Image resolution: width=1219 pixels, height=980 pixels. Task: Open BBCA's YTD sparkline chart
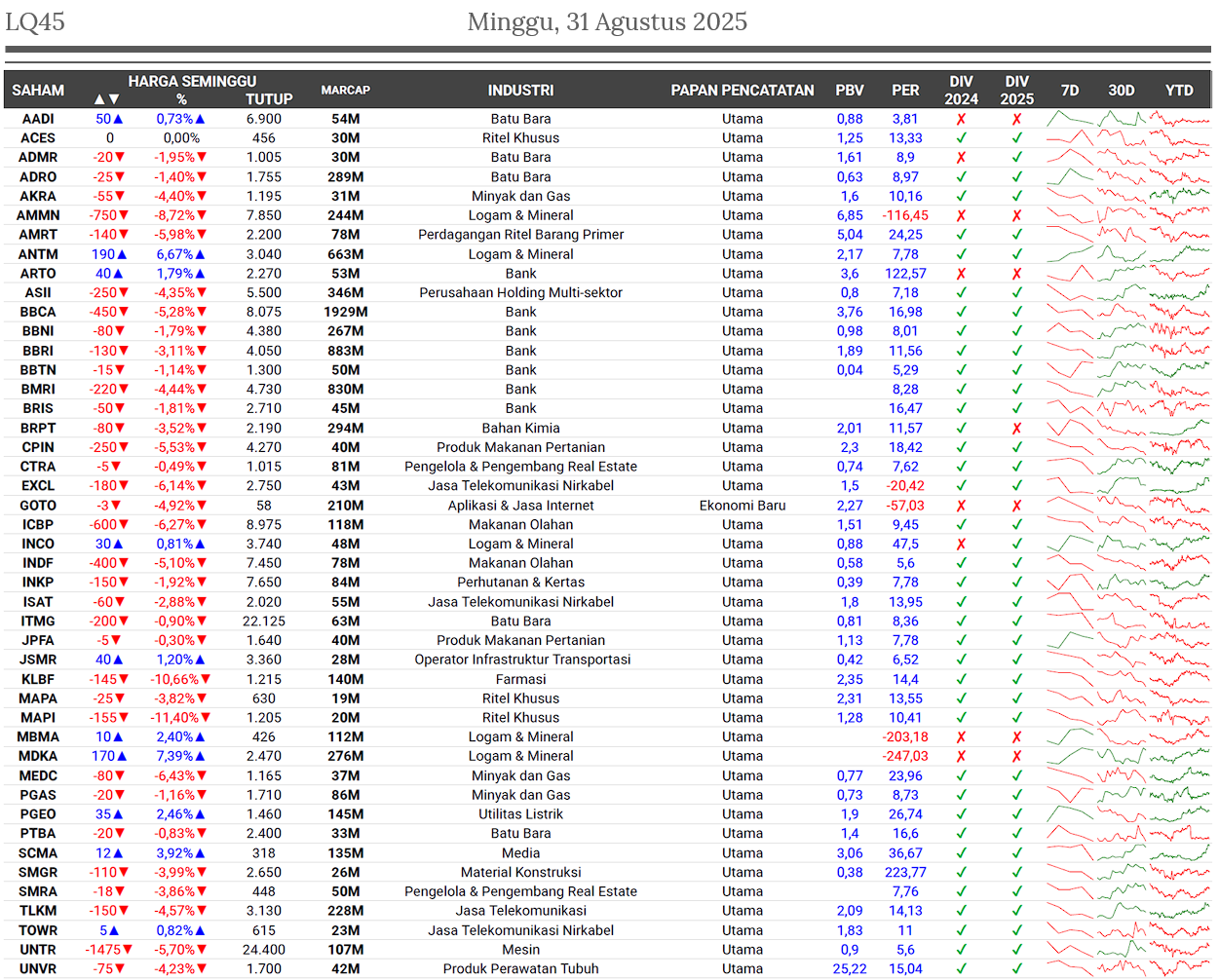(1179, 312)
